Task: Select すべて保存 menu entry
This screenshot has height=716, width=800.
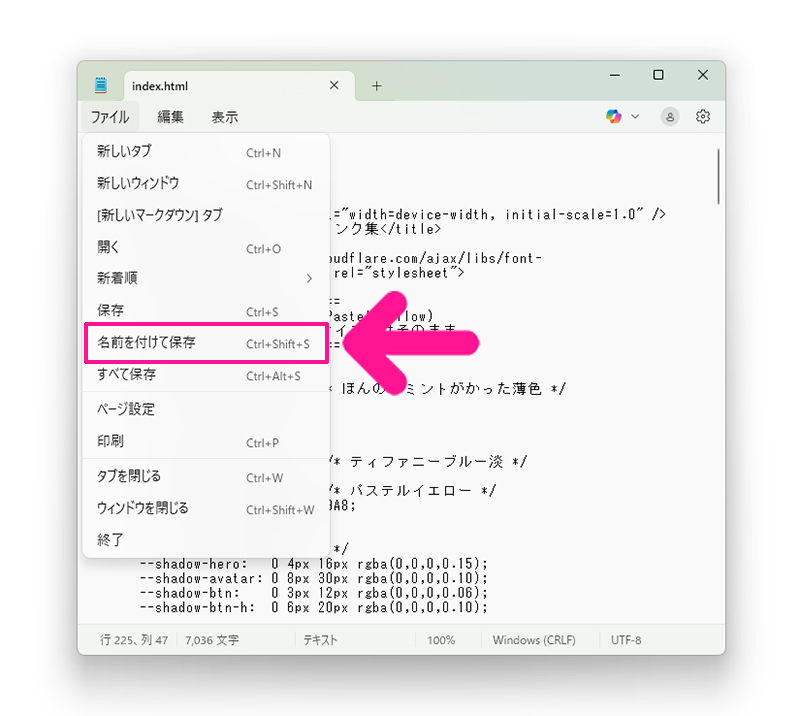Action: [126, 375]
